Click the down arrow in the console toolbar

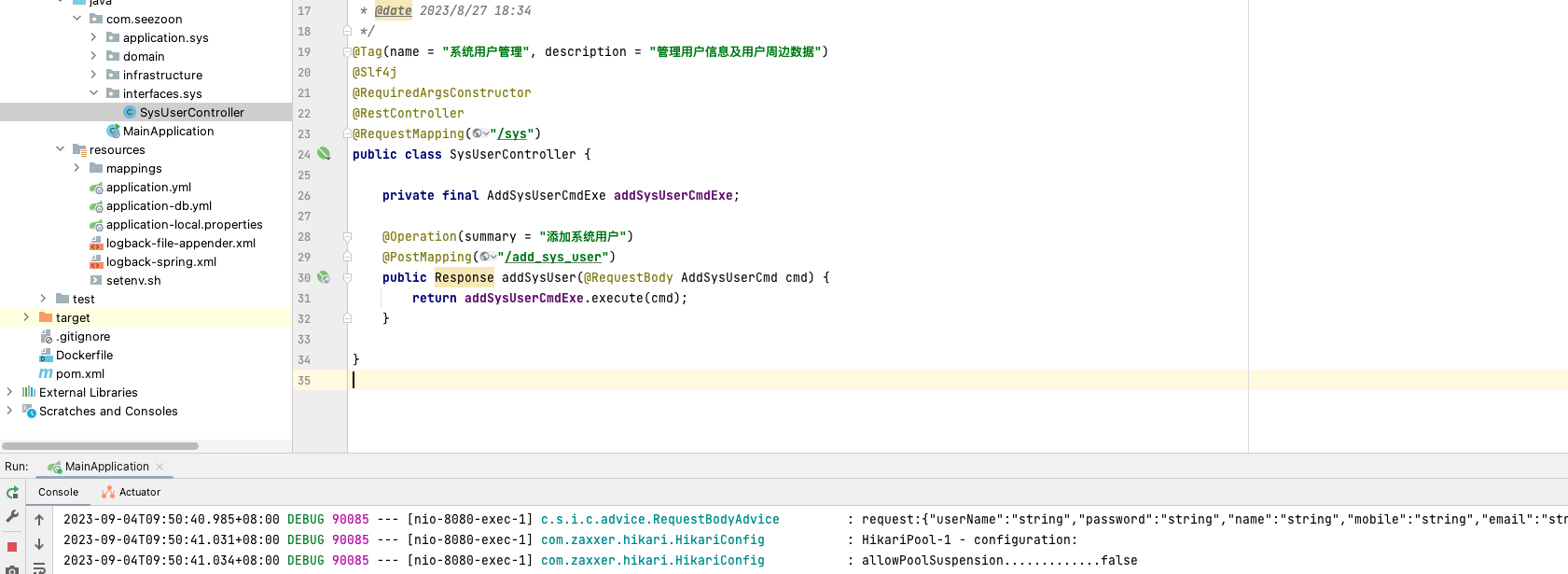(x=39, y=544)
